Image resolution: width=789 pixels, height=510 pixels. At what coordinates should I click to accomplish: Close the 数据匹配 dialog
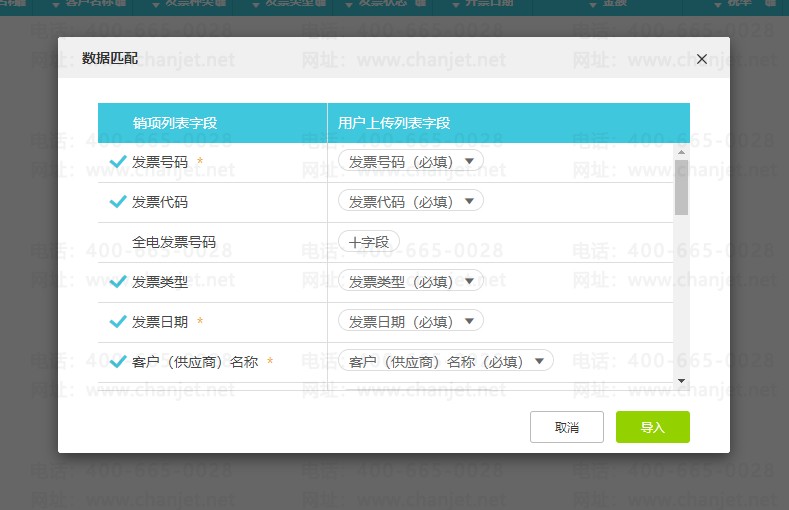(702, 59)
